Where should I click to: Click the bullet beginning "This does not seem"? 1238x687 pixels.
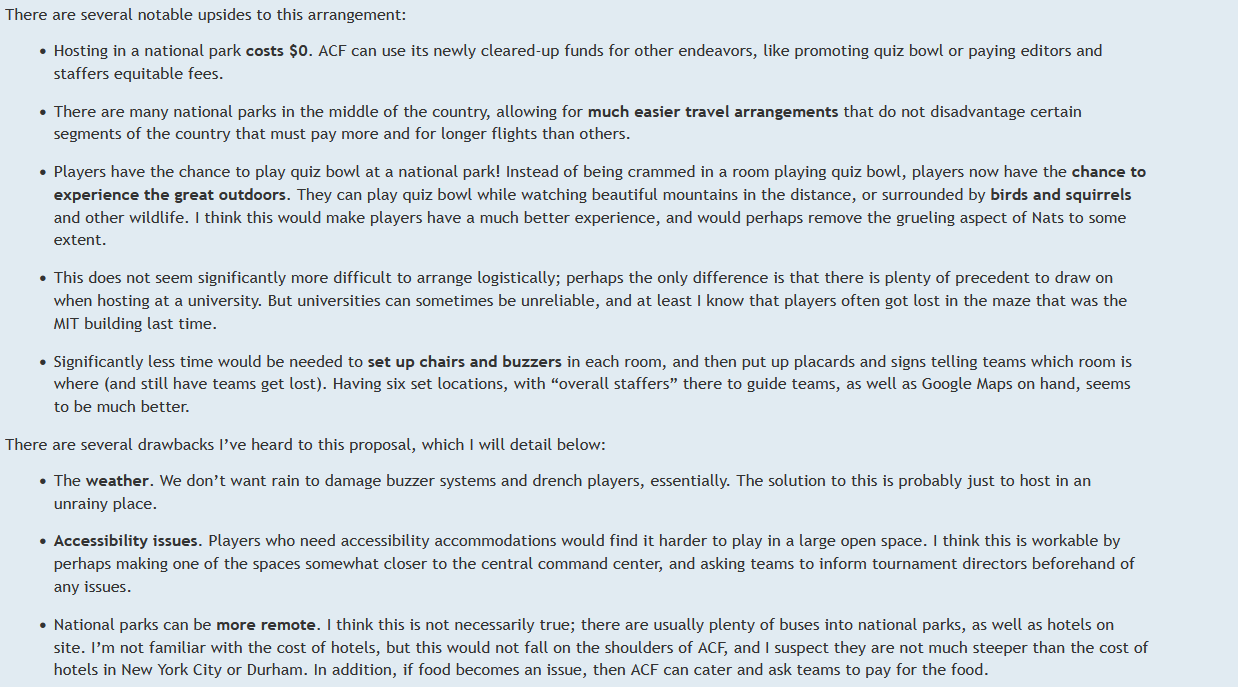click(x=590, y=300)
